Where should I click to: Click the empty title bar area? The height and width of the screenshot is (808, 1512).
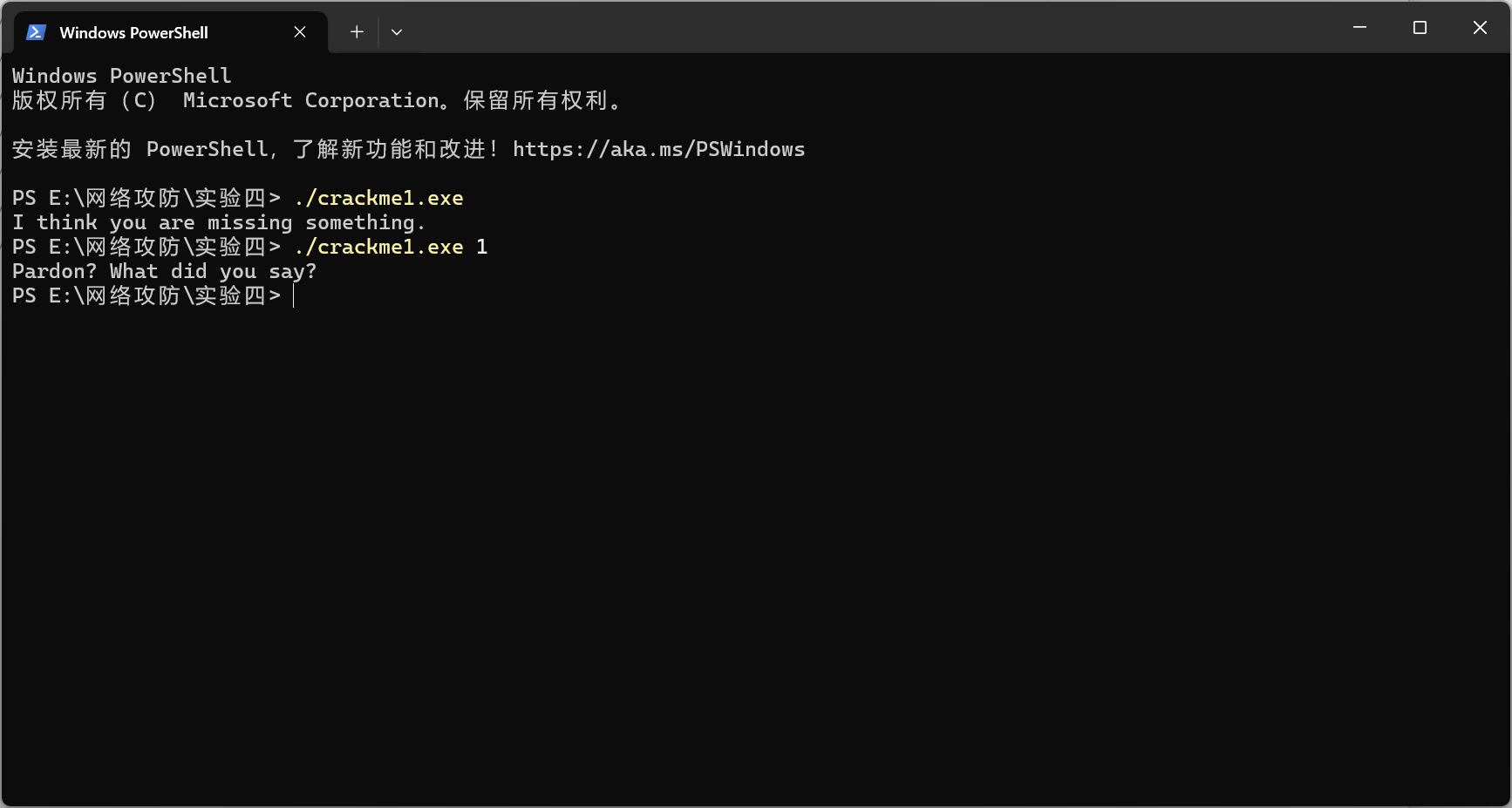872,28
